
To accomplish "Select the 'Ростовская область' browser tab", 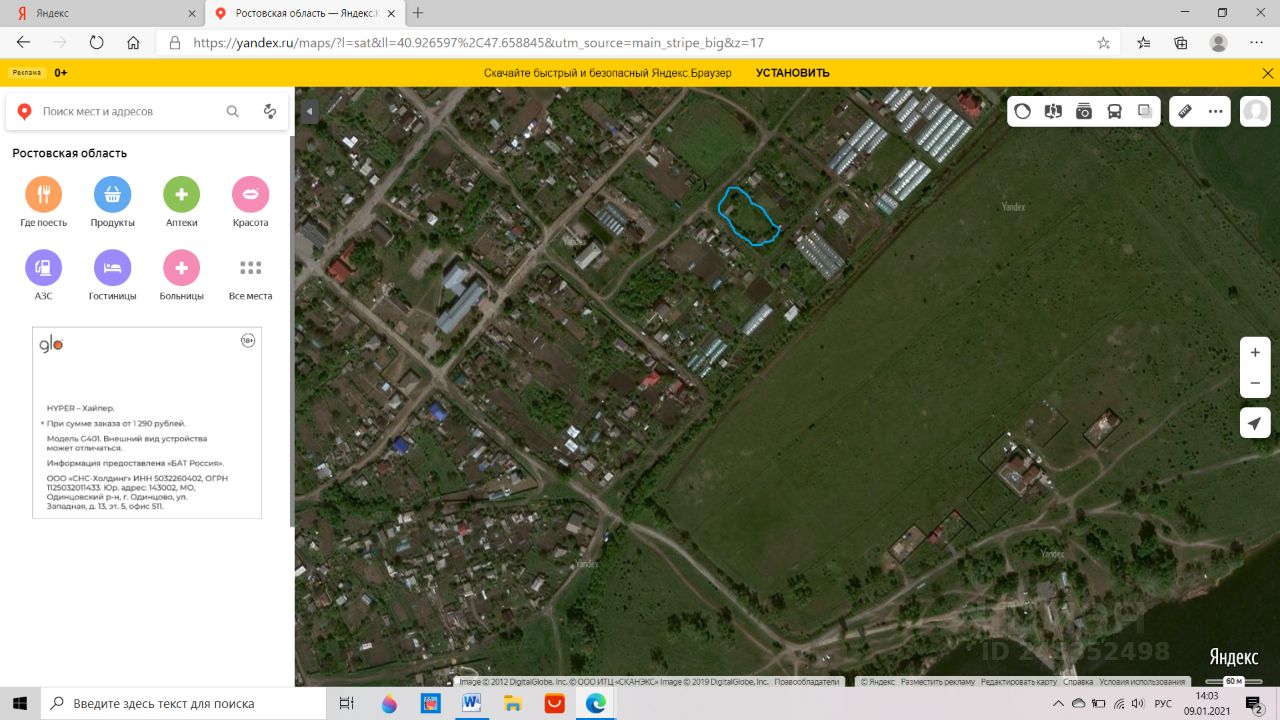I will coord(303,14).
